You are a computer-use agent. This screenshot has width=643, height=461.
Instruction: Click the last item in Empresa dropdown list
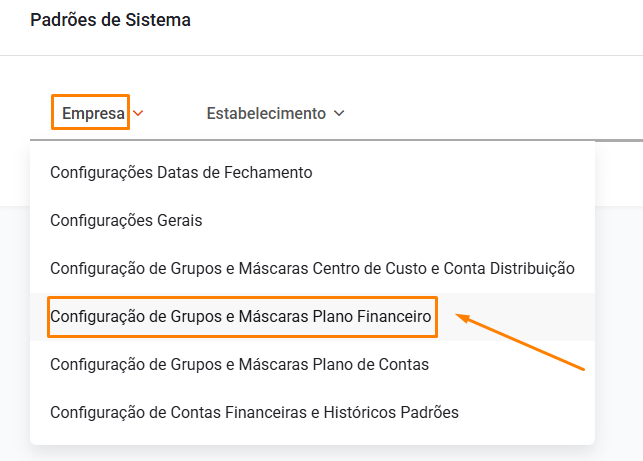[254, 412]
